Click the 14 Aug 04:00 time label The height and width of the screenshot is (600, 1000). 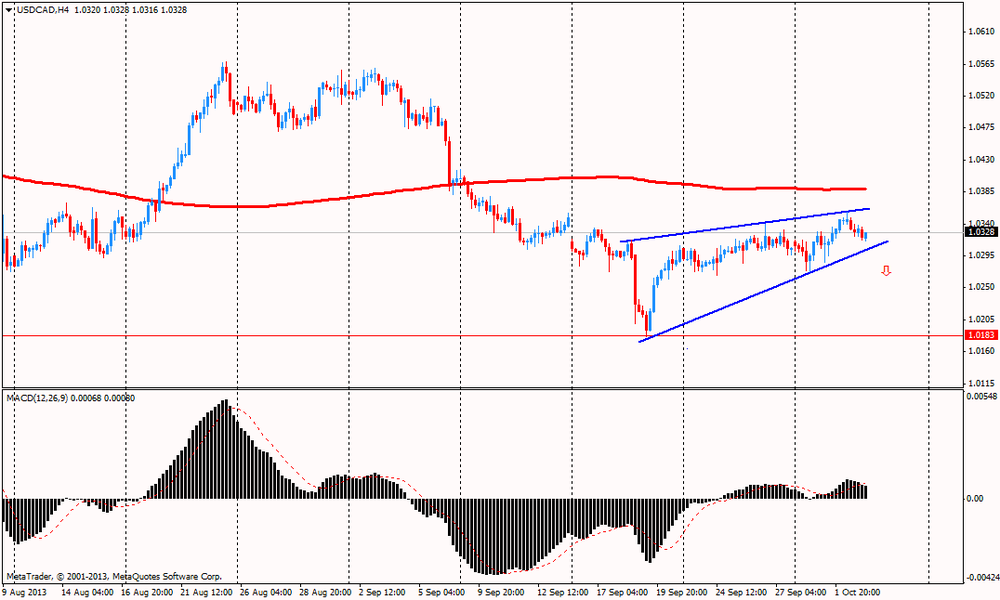(87, 592)
